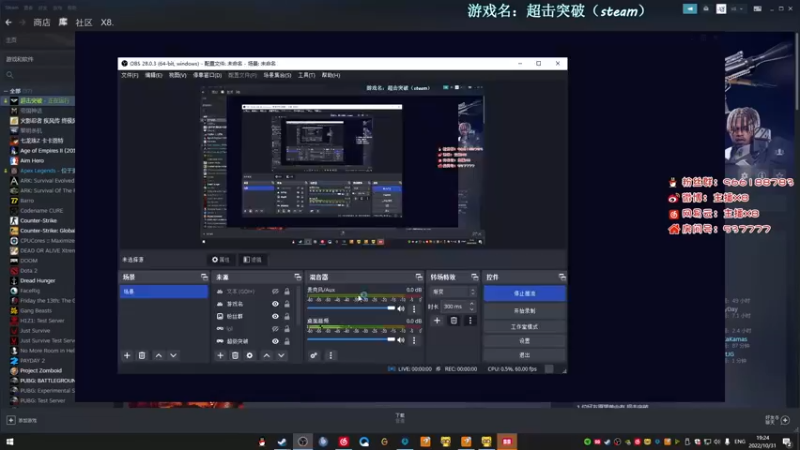Toggle lock on 粉丝群 source

287,316
